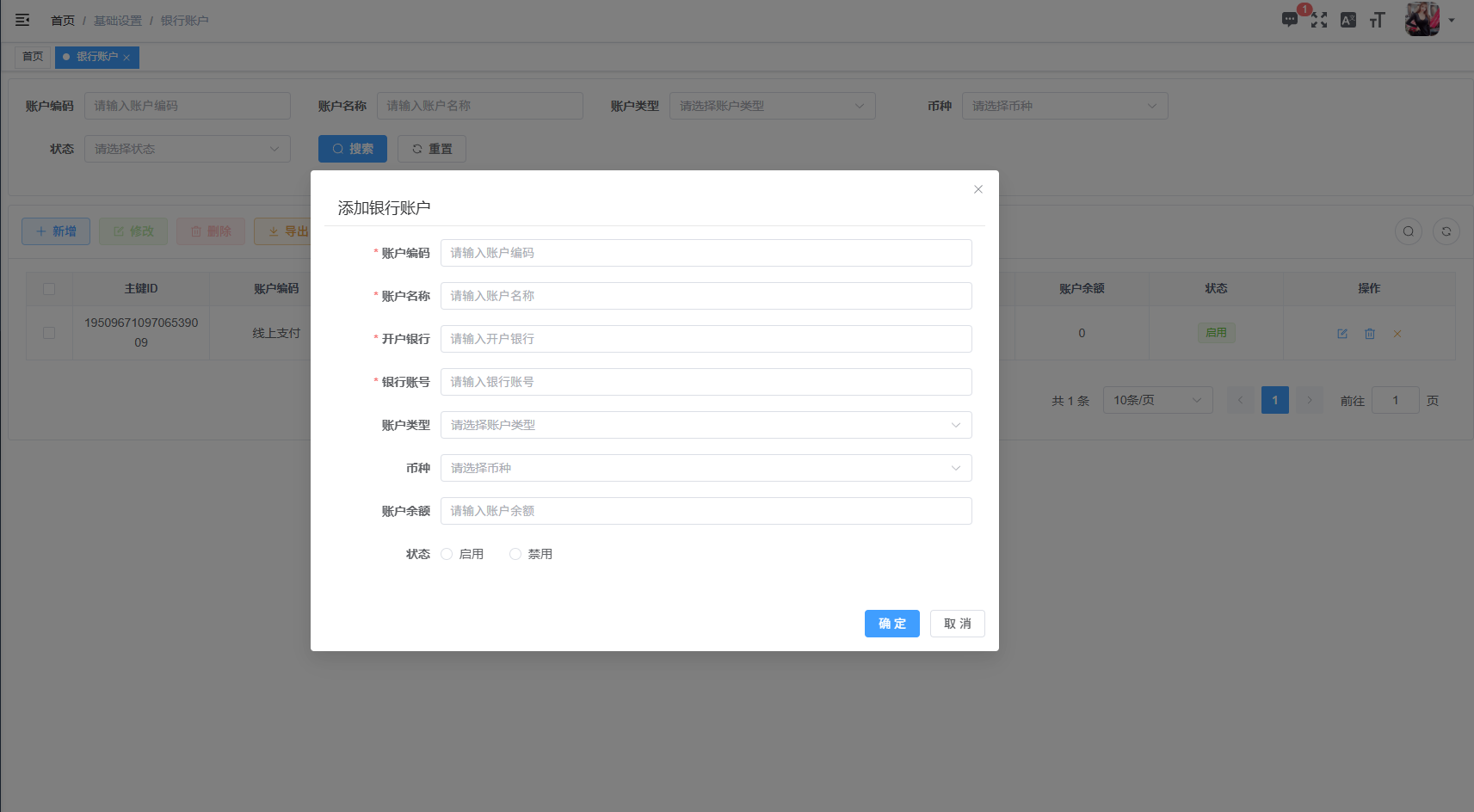1474x812 pixels.
Task: Open 基础设置 in the breadcrumb
Action: click(x=118, y=20)
